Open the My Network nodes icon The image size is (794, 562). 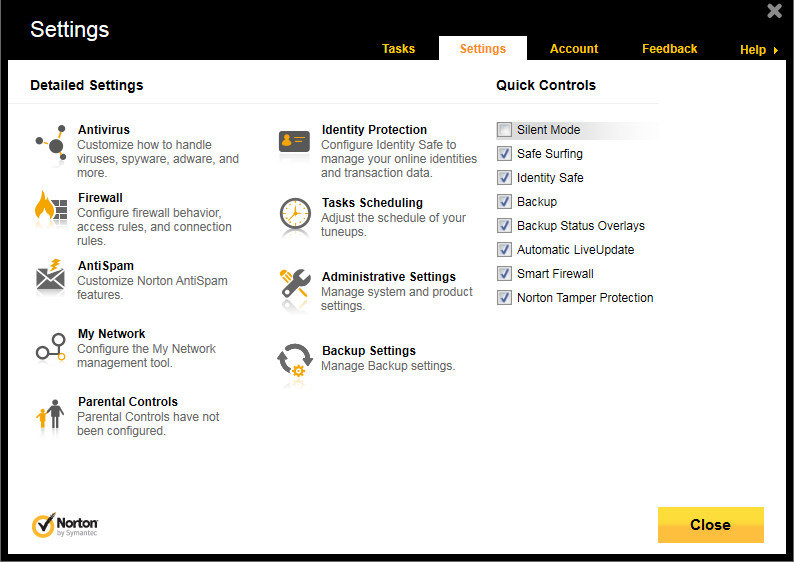51,346
